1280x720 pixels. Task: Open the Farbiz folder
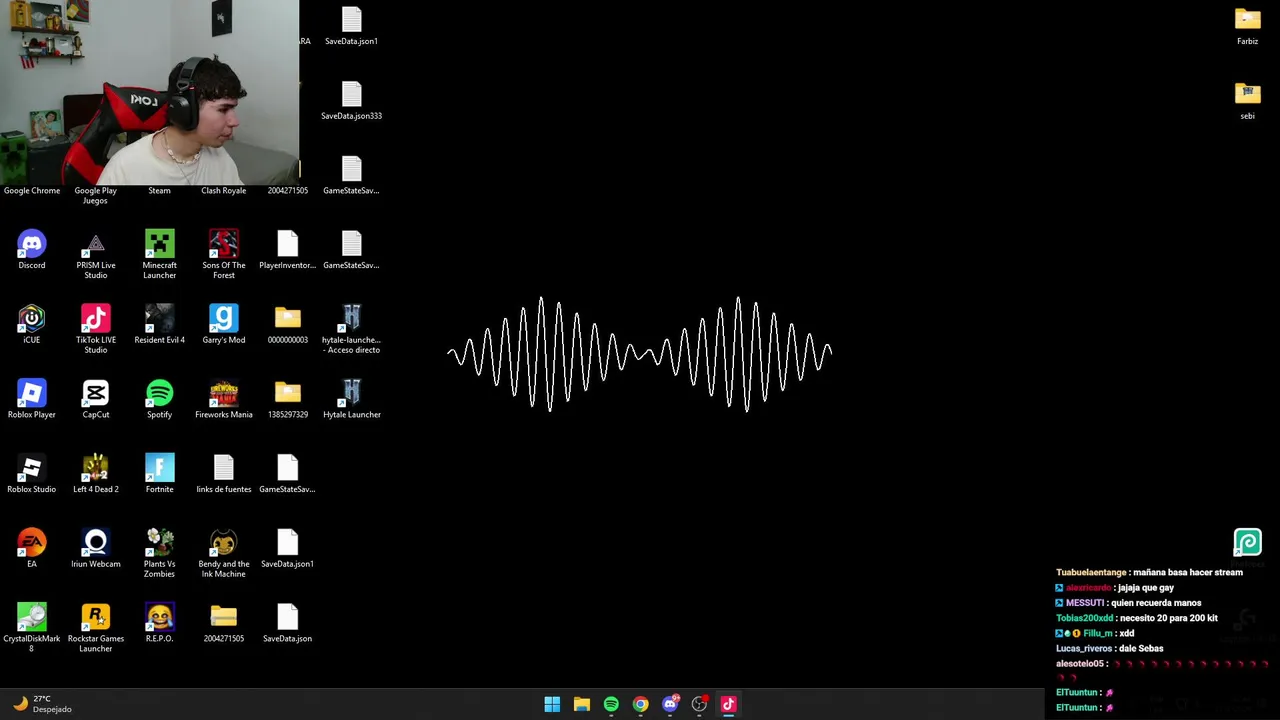coord(1248,26)
